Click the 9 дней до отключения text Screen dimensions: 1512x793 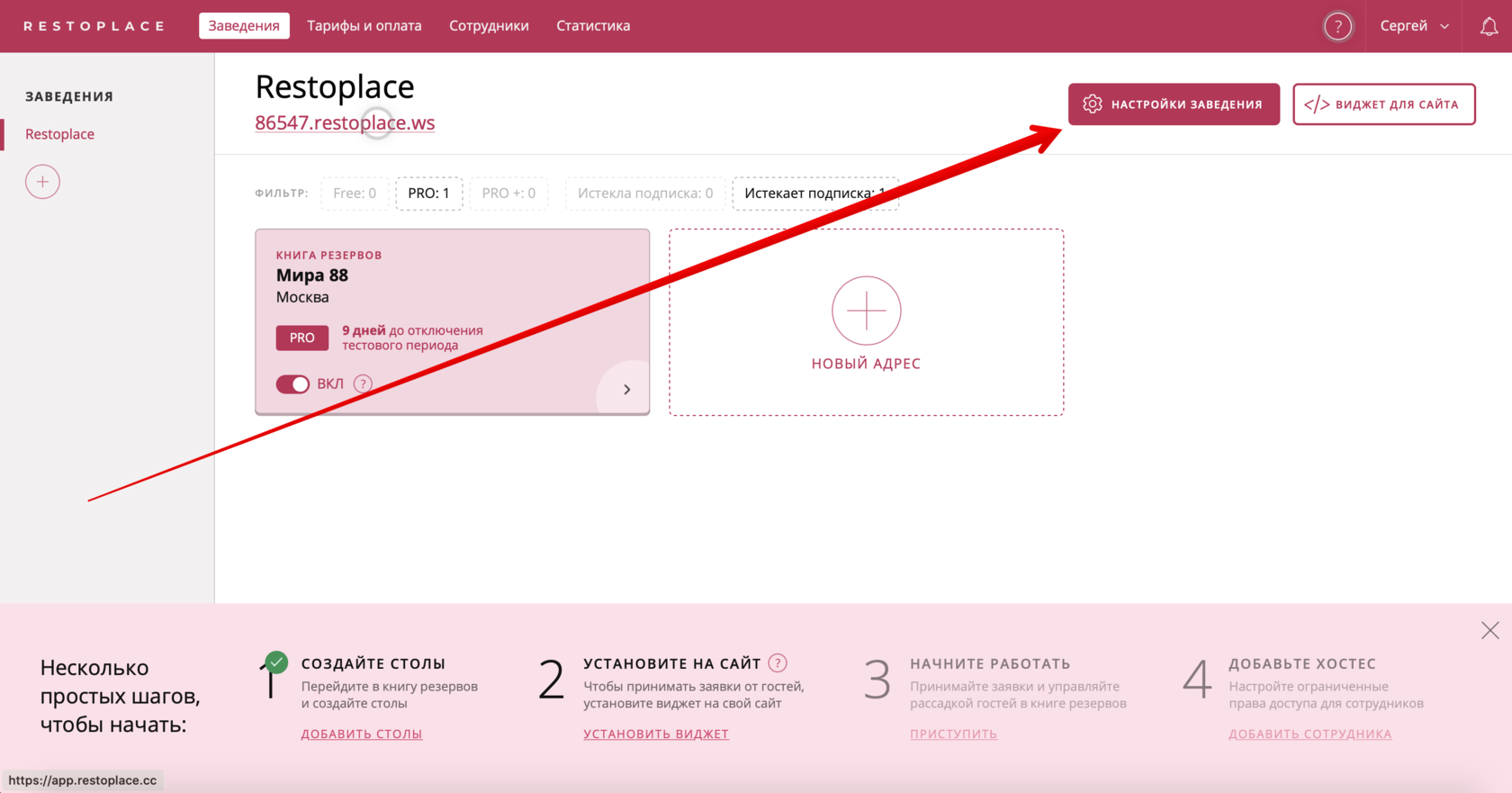[412, 338]
